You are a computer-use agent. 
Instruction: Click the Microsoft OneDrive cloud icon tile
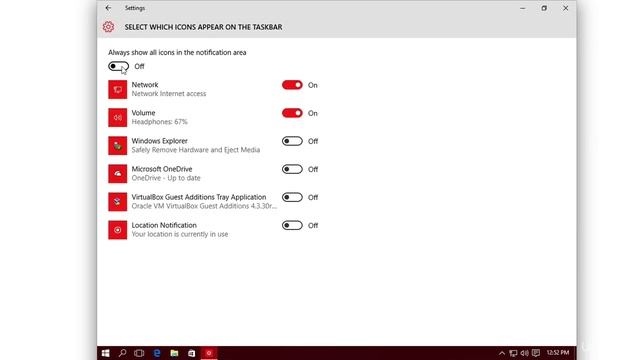coord(118,174)
